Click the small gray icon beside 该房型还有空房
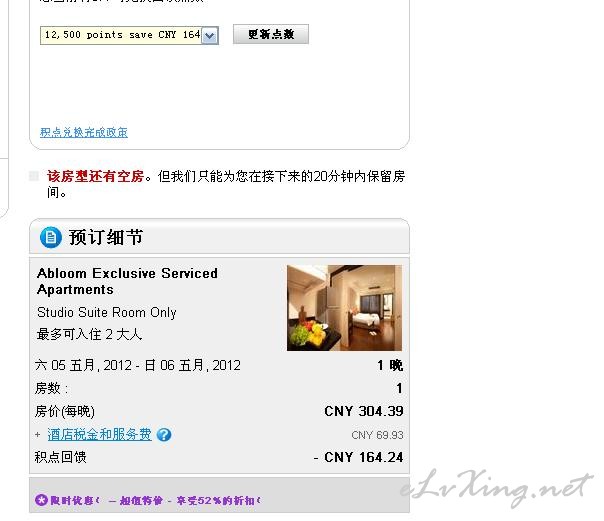Viewport: 604px width, 521px height. pyautogui.click(x=34, y=176)
